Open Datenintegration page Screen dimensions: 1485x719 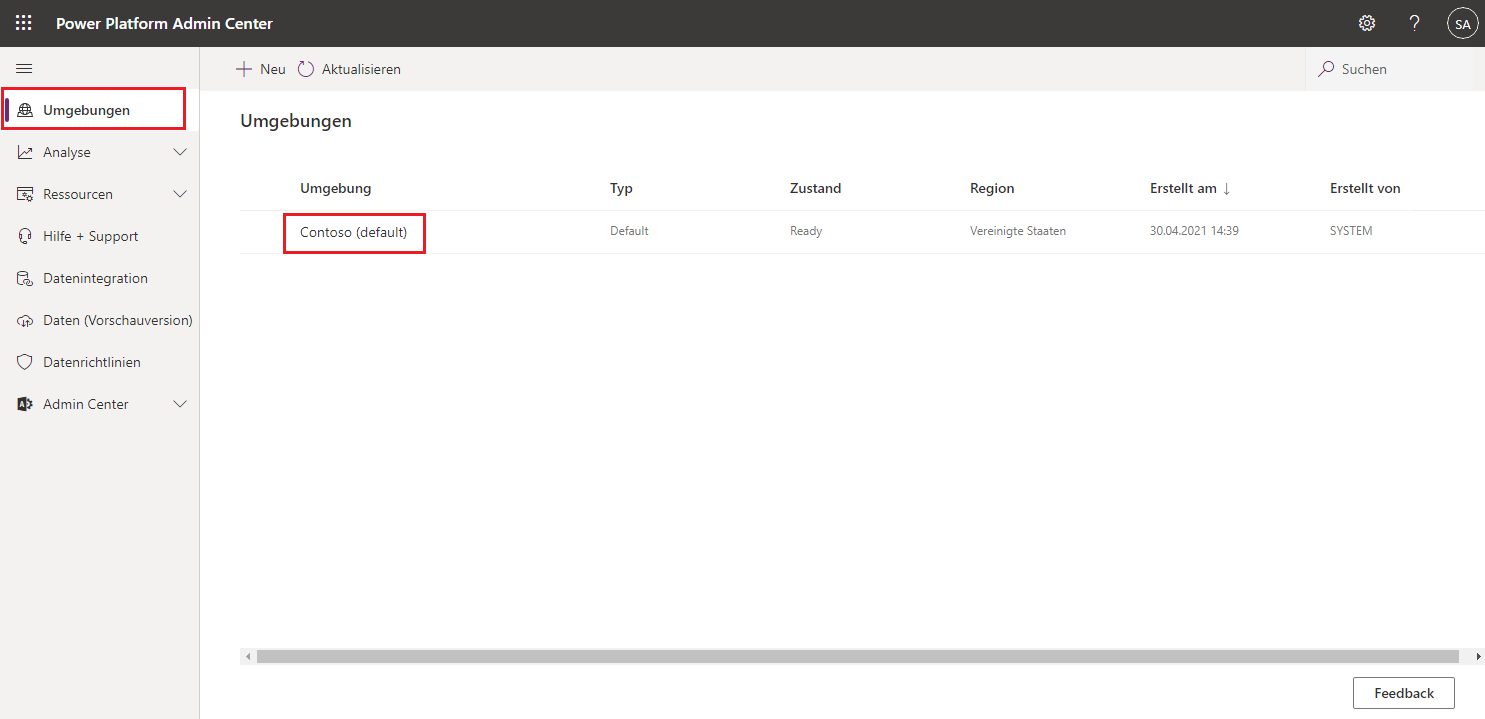coord(100,278)
